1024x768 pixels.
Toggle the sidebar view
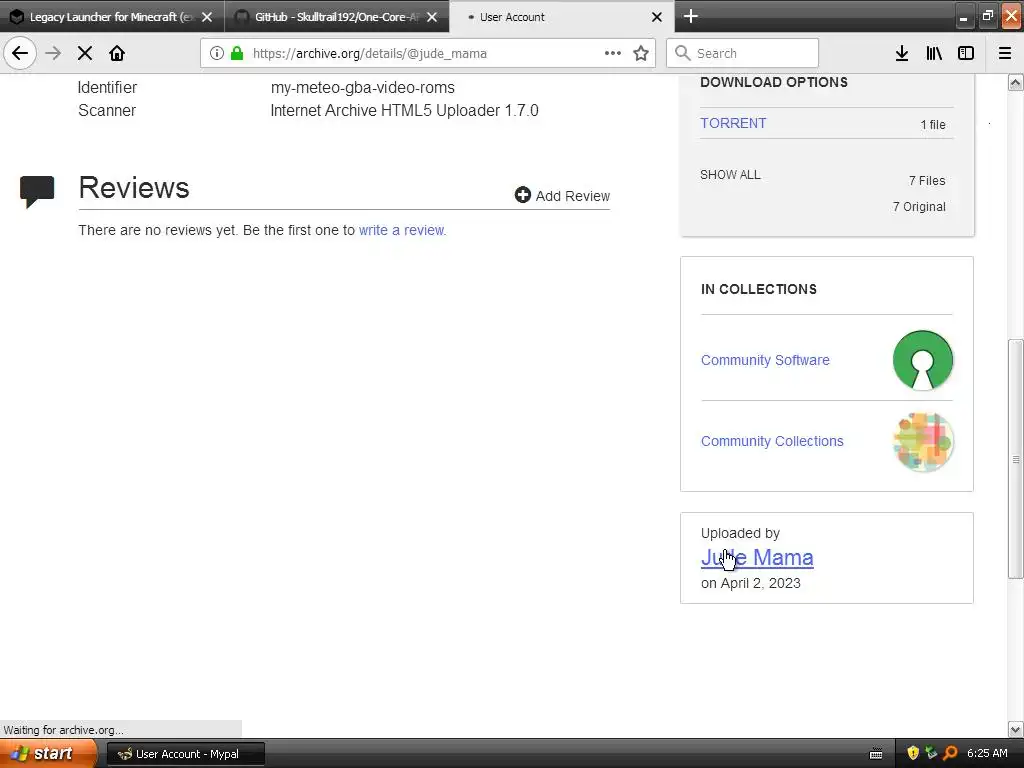pos(966,53)
